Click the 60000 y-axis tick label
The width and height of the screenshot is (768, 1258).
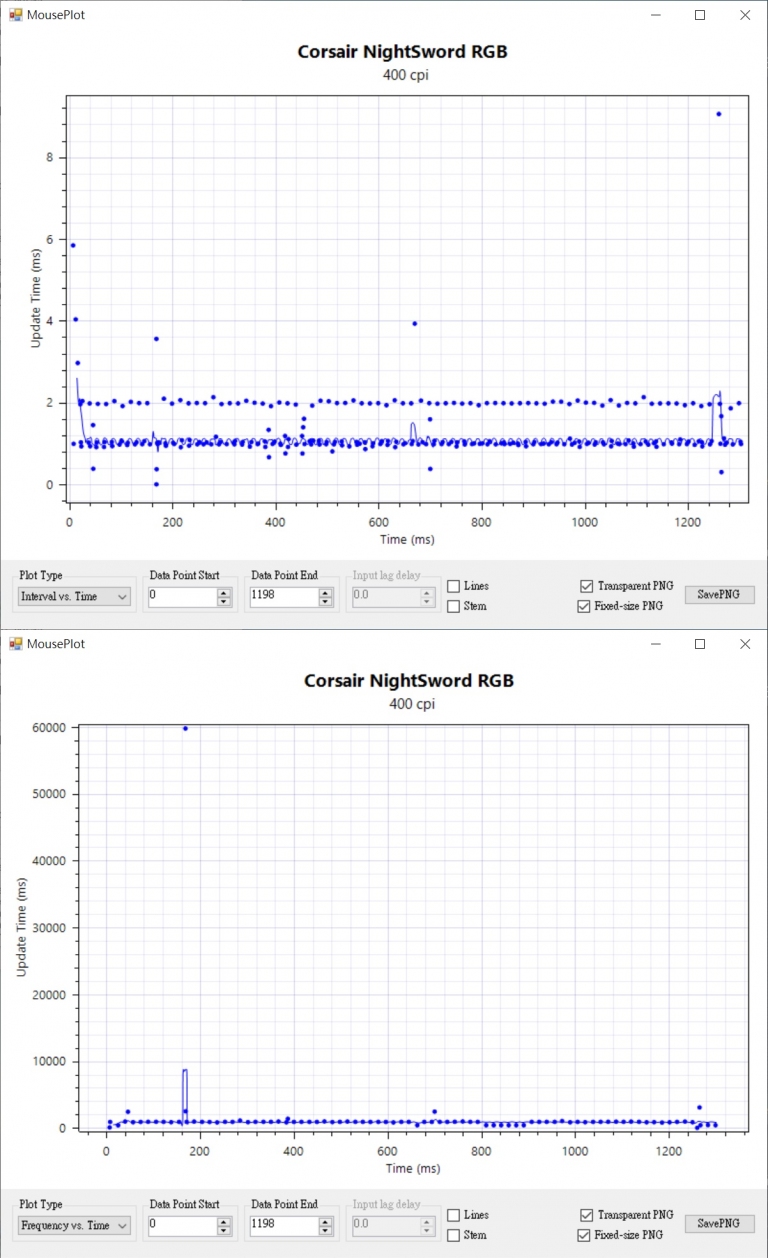point(49,728)
